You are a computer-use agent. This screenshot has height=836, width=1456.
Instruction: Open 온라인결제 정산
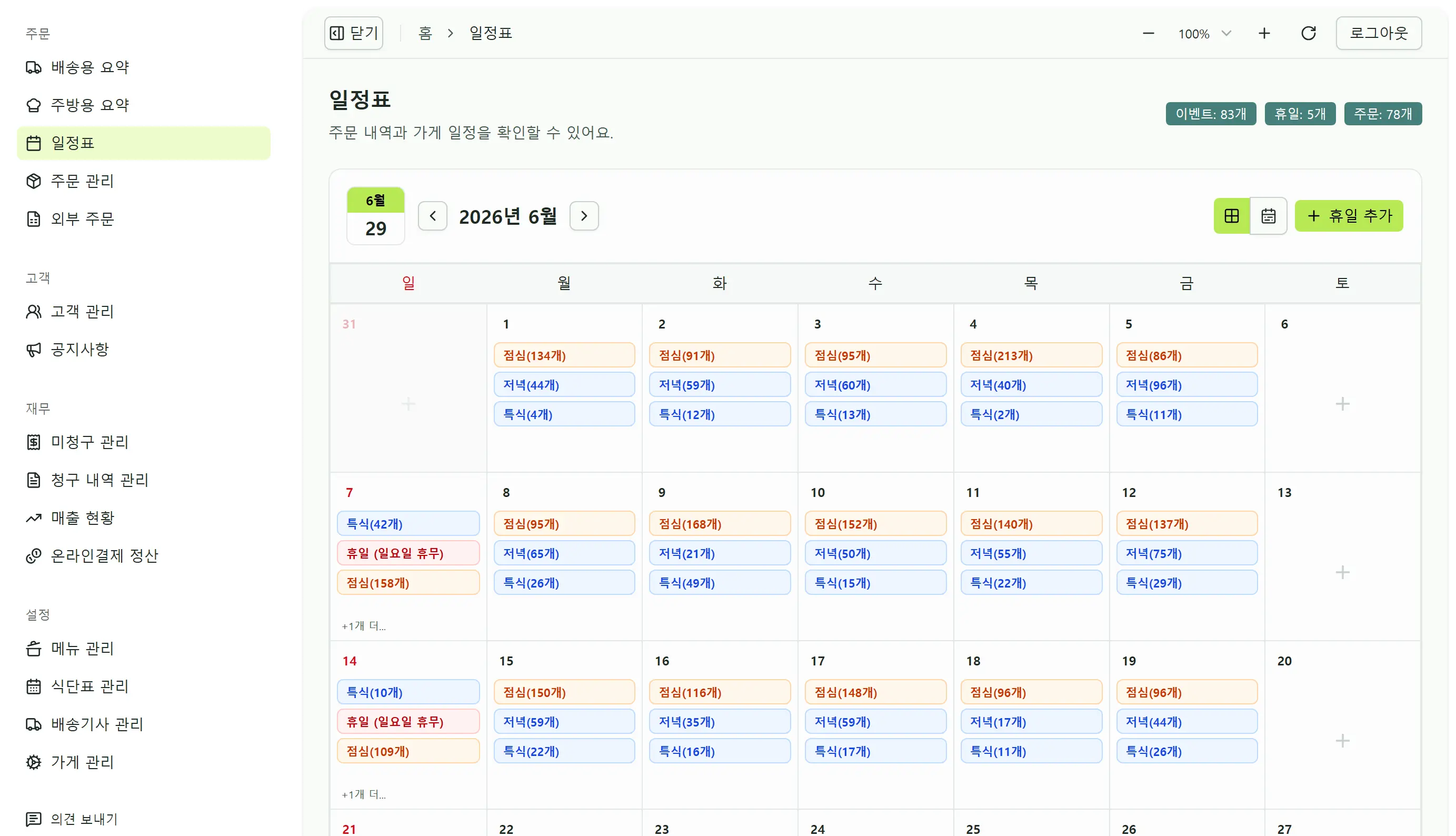(x=144, y=555)
